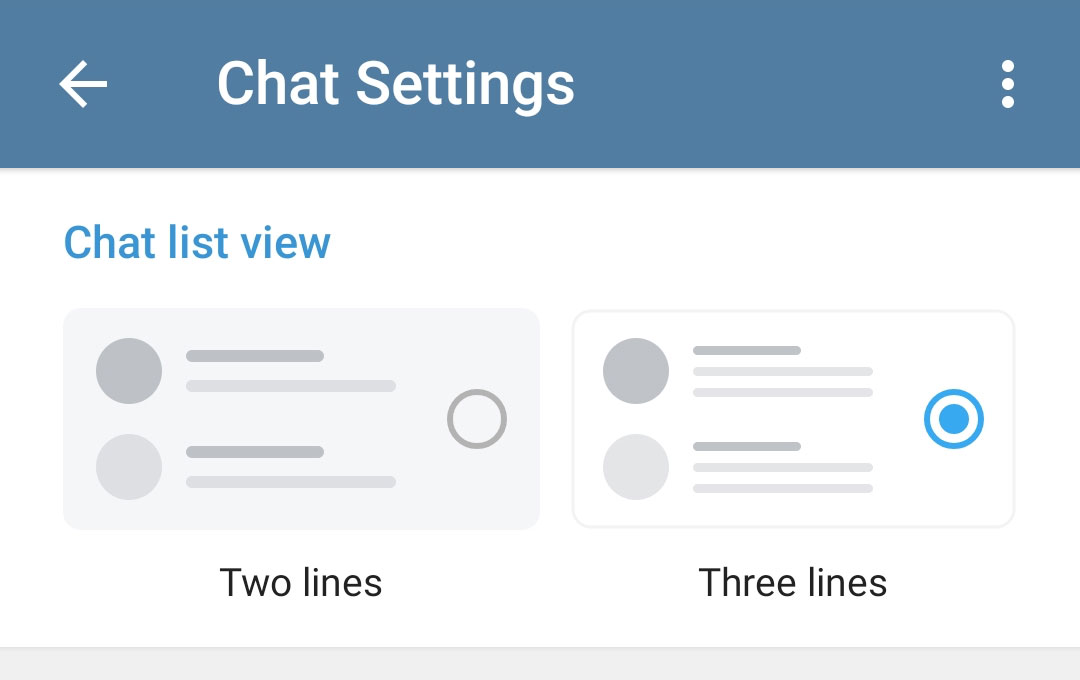Click the top message placeholder line in Two lines preview

pyautogui.click(x=291, y=386)
